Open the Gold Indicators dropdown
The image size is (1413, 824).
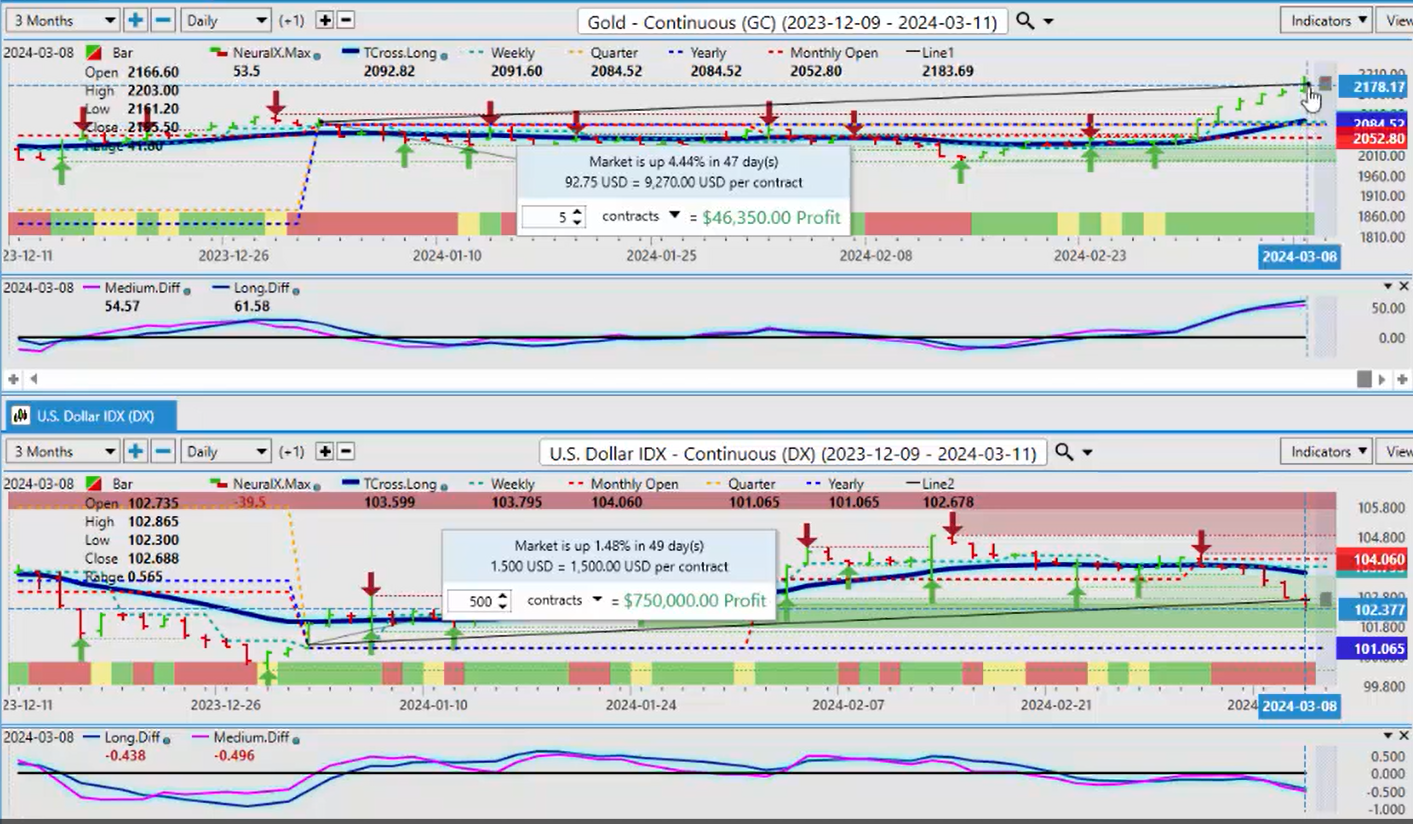click(x=1328, y=20)
